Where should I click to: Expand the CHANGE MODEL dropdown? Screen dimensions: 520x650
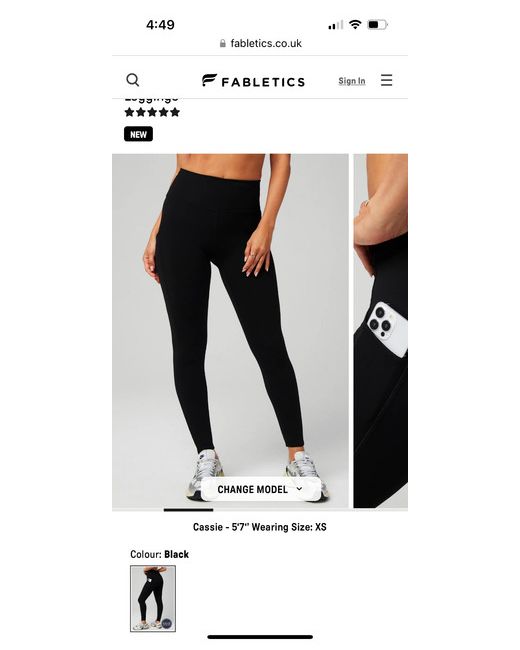[x=260, y=490]
